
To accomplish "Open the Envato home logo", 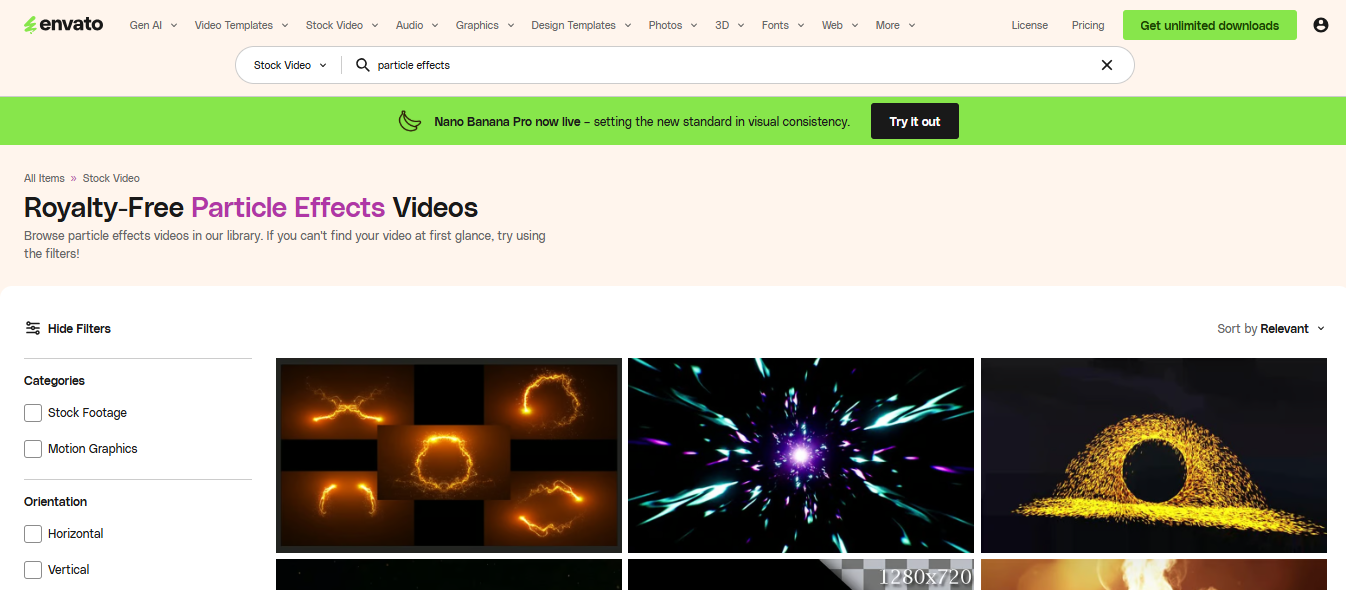I will pyautogui.click(x=63, y=25).
